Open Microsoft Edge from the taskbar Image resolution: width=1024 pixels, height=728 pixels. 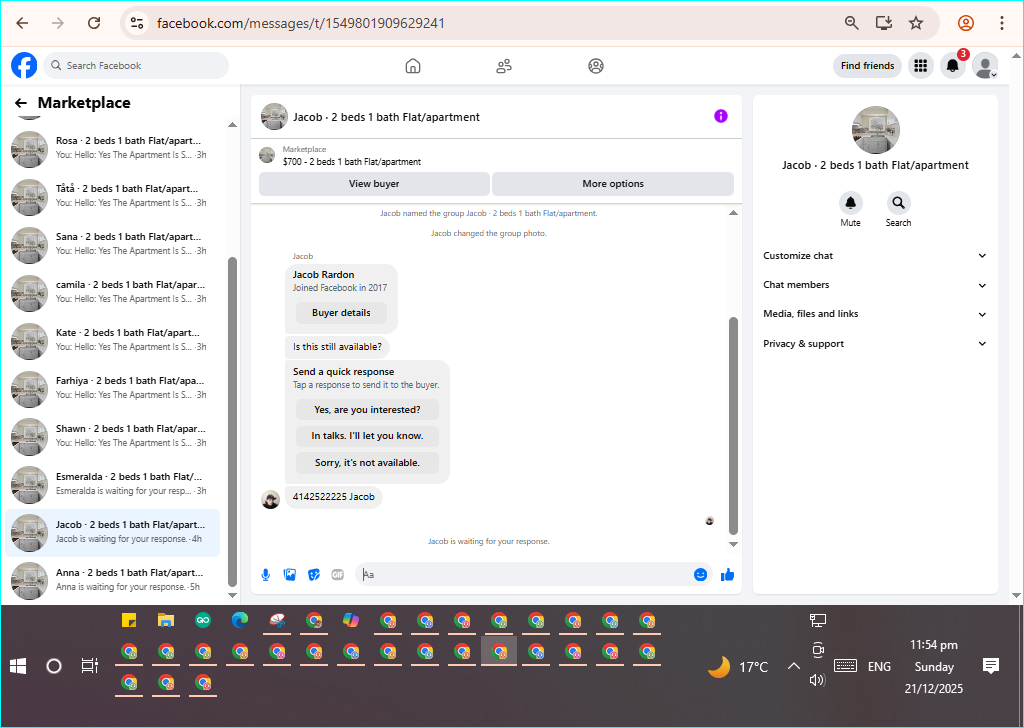(240, 620)
